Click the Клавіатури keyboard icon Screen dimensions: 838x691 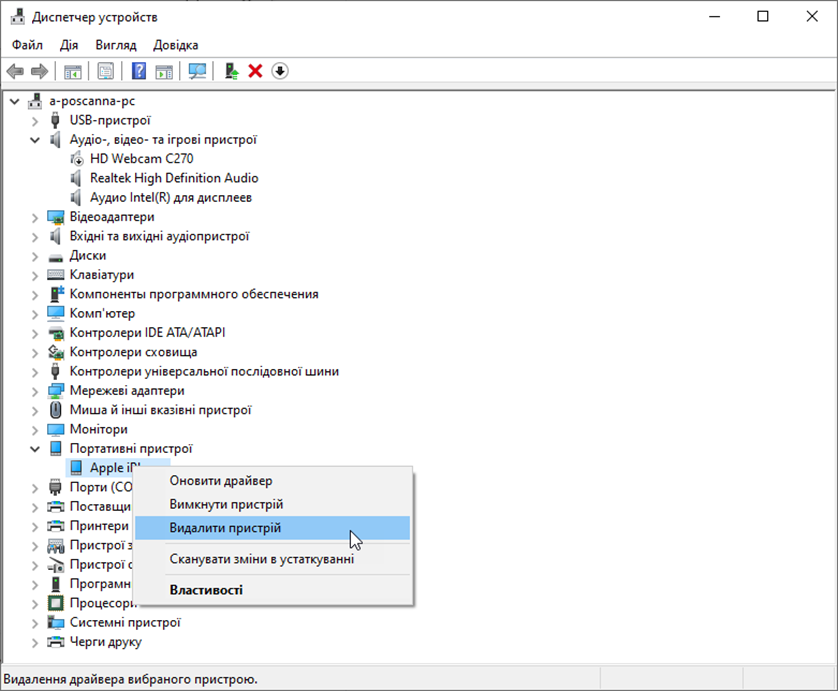tap(56, 275)
